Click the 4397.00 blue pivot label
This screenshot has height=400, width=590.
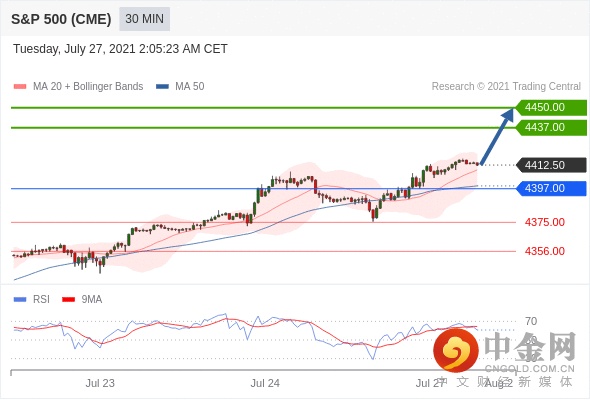coord(551,188)
